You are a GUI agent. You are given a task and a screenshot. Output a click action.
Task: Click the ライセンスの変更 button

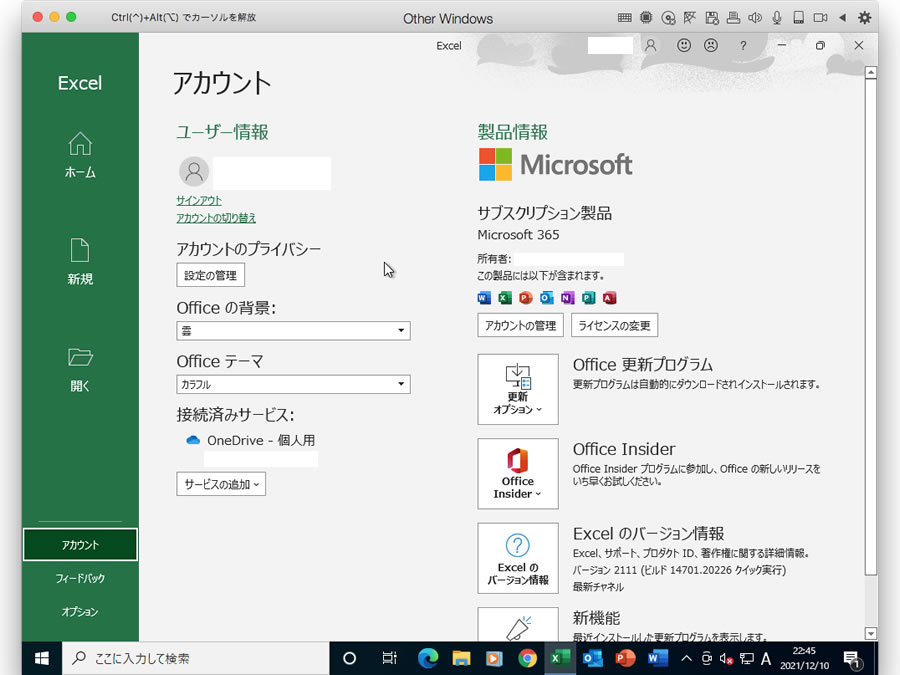614,325
